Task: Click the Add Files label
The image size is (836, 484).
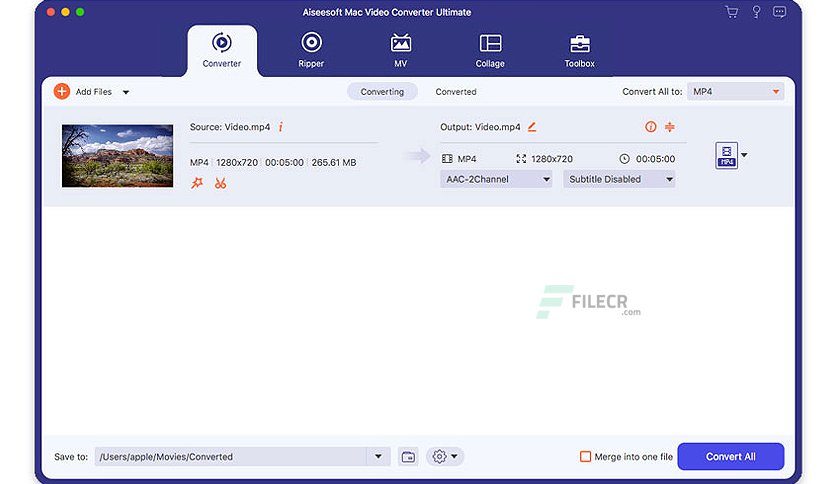Action: [94, 92]
